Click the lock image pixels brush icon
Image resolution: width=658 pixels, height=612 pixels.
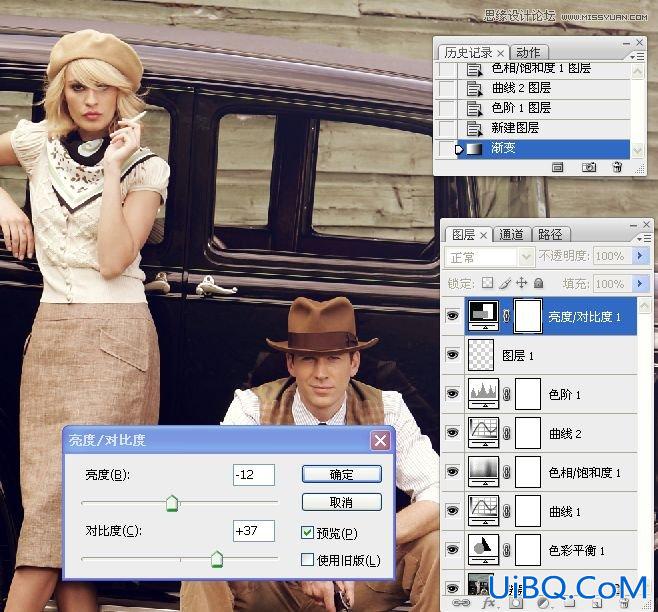coord(505,283)
